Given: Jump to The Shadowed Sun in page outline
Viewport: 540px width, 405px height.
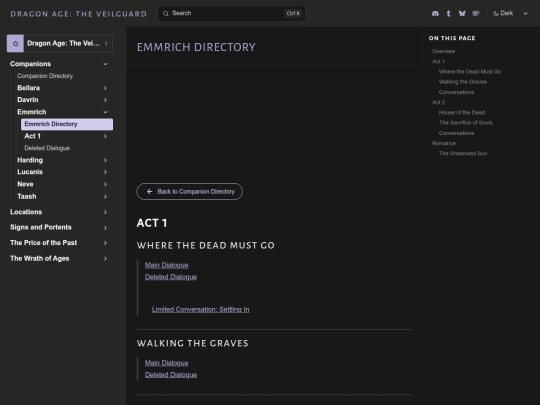Looking at the screenshot, I should [463, 153].
